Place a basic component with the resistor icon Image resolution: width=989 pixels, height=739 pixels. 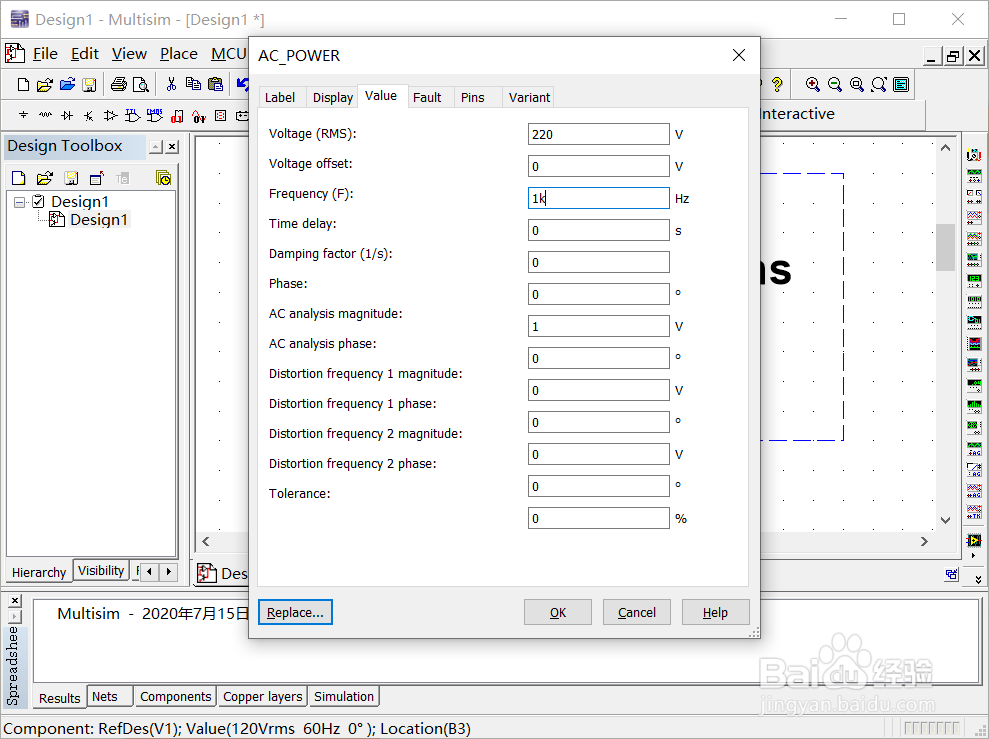(x=45, y=115)
